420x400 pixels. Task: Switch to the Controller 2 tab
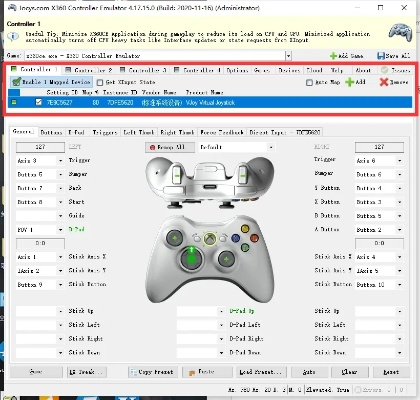click(x=89, y=70)
